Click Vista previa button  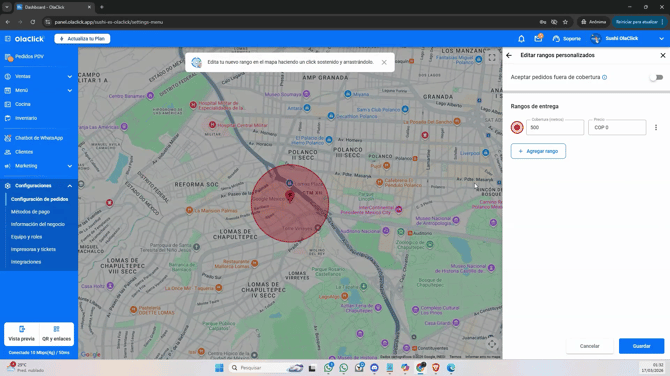click(21, 334)
